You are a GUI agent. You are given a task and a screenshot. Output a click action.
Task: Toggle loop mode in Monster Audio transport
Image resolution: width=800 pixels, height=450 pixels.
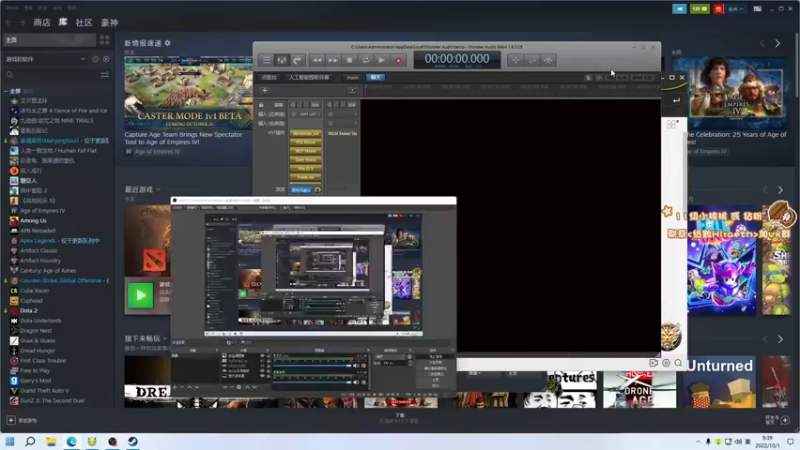[365, 60]
